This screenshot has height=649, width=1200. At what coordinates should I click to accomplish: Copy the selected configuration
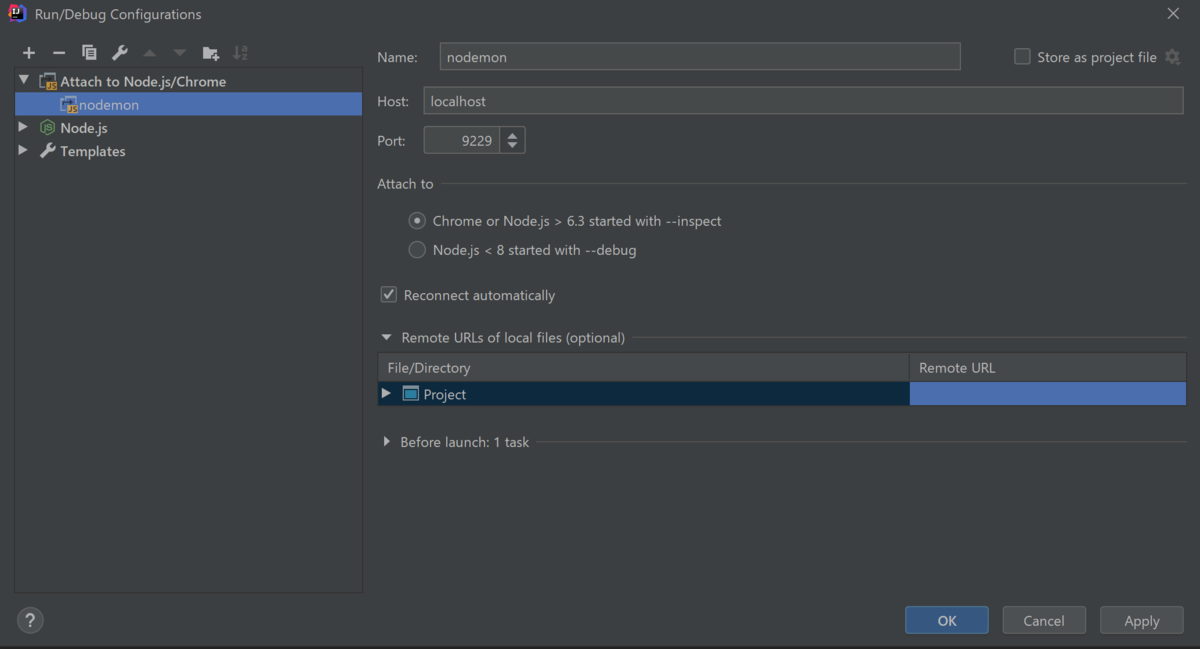(x=89, y=53)
